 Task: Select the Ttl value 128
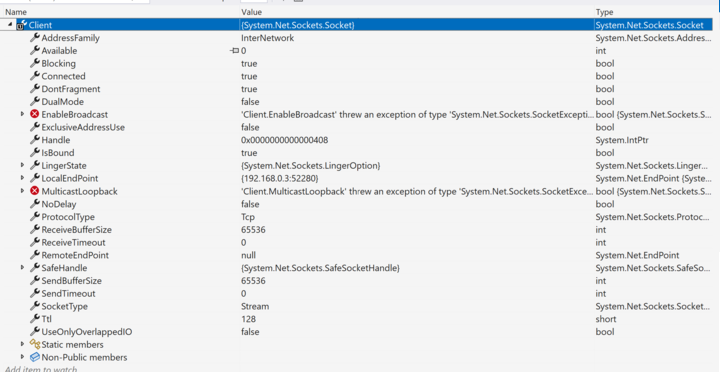click(248, 319)
